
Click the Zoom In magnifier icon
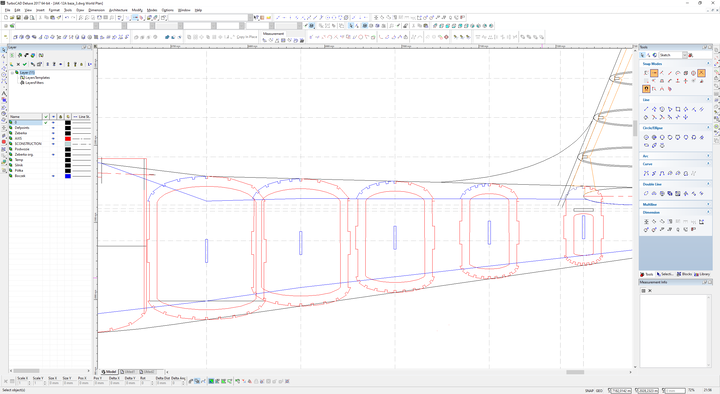(x=81, y=17)
